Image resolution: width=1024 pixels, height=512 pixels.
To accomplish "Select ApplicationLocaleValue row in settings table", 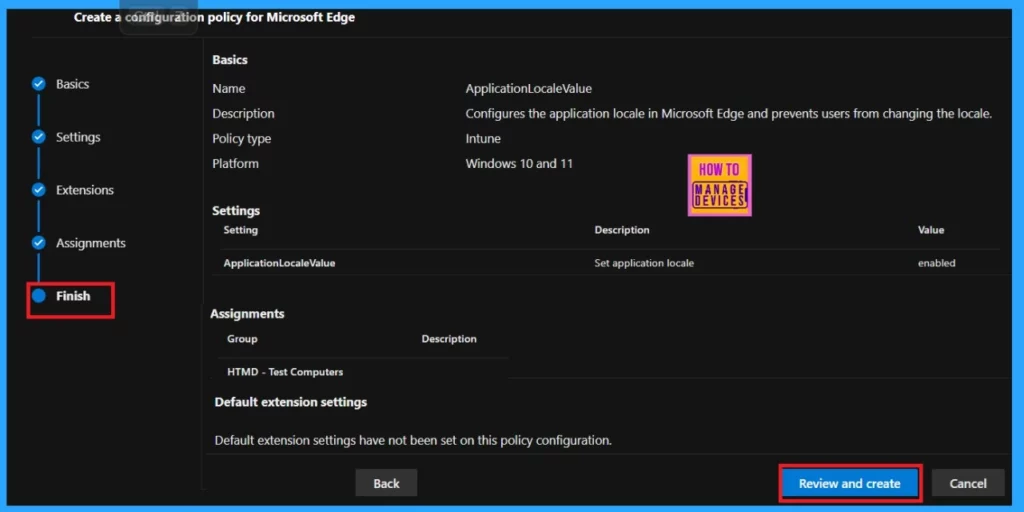I will [610, 263].
